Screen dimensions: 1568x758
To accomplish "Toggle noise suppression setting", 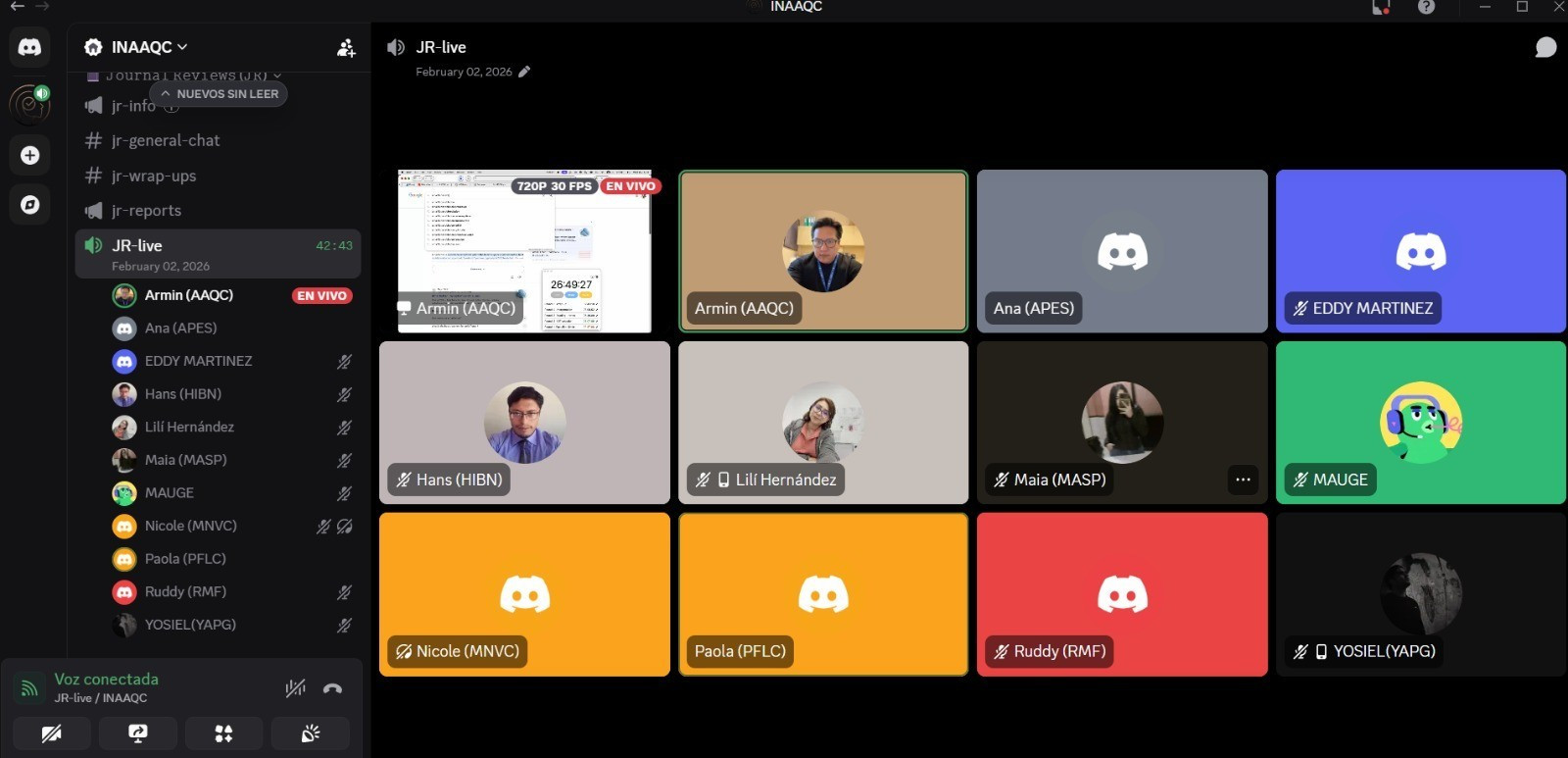I will coord(295,688).
